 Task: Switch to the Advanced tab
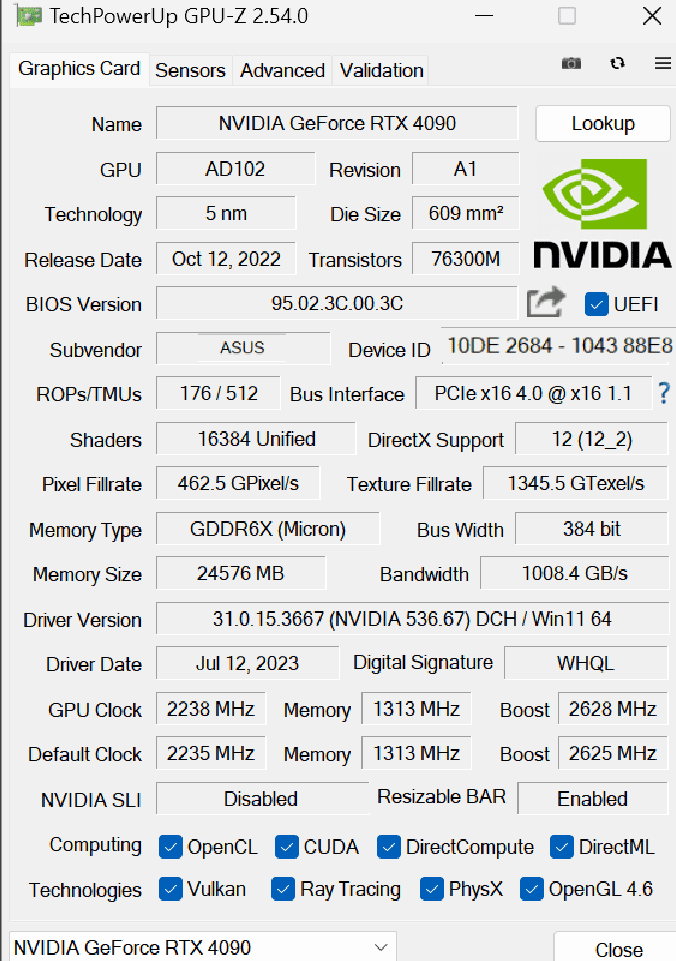[282, 70]
